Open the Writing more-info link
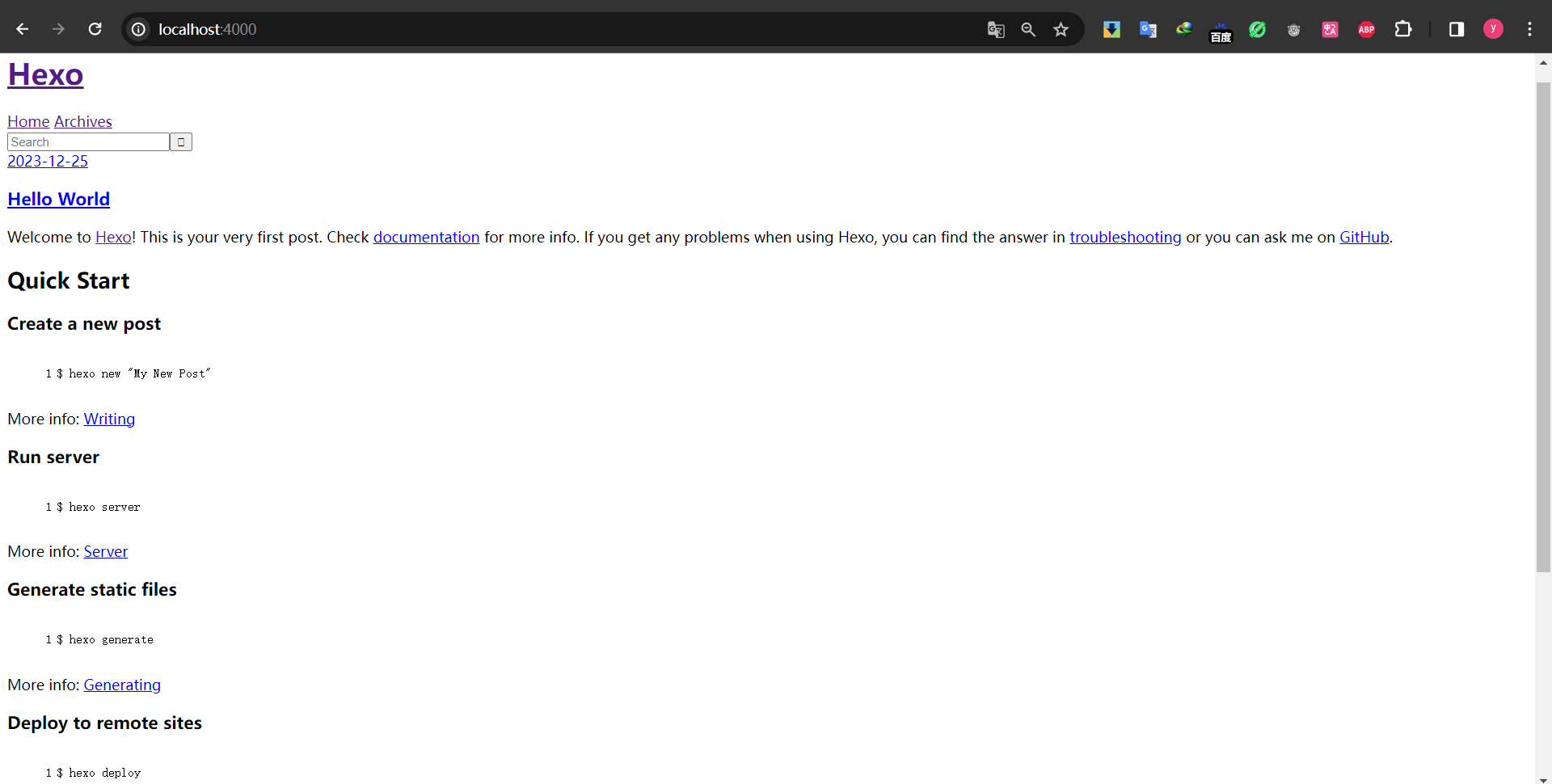The height and width of the screenshot is (784, 1552). (x=109, y=419)
